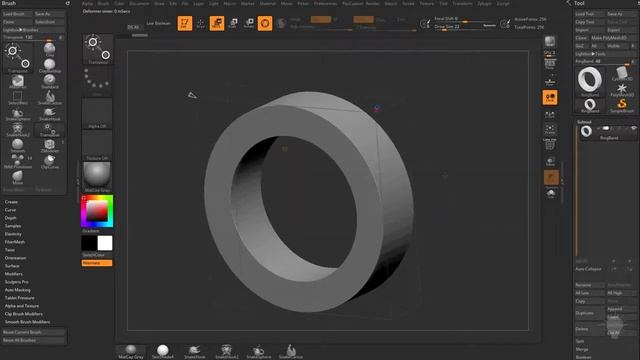Click the BPR render icon
This screenshot has width=640, height=360.
point(550,42)
